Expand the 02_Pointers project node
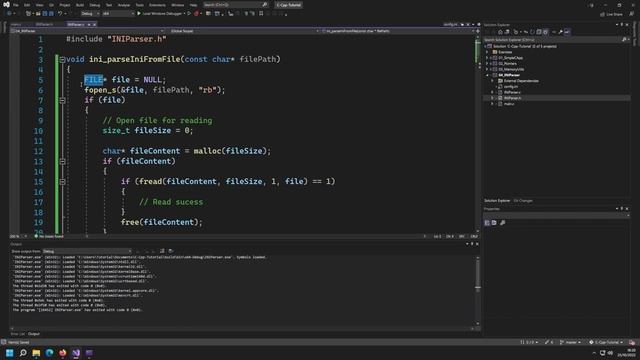 coord(487,64)
